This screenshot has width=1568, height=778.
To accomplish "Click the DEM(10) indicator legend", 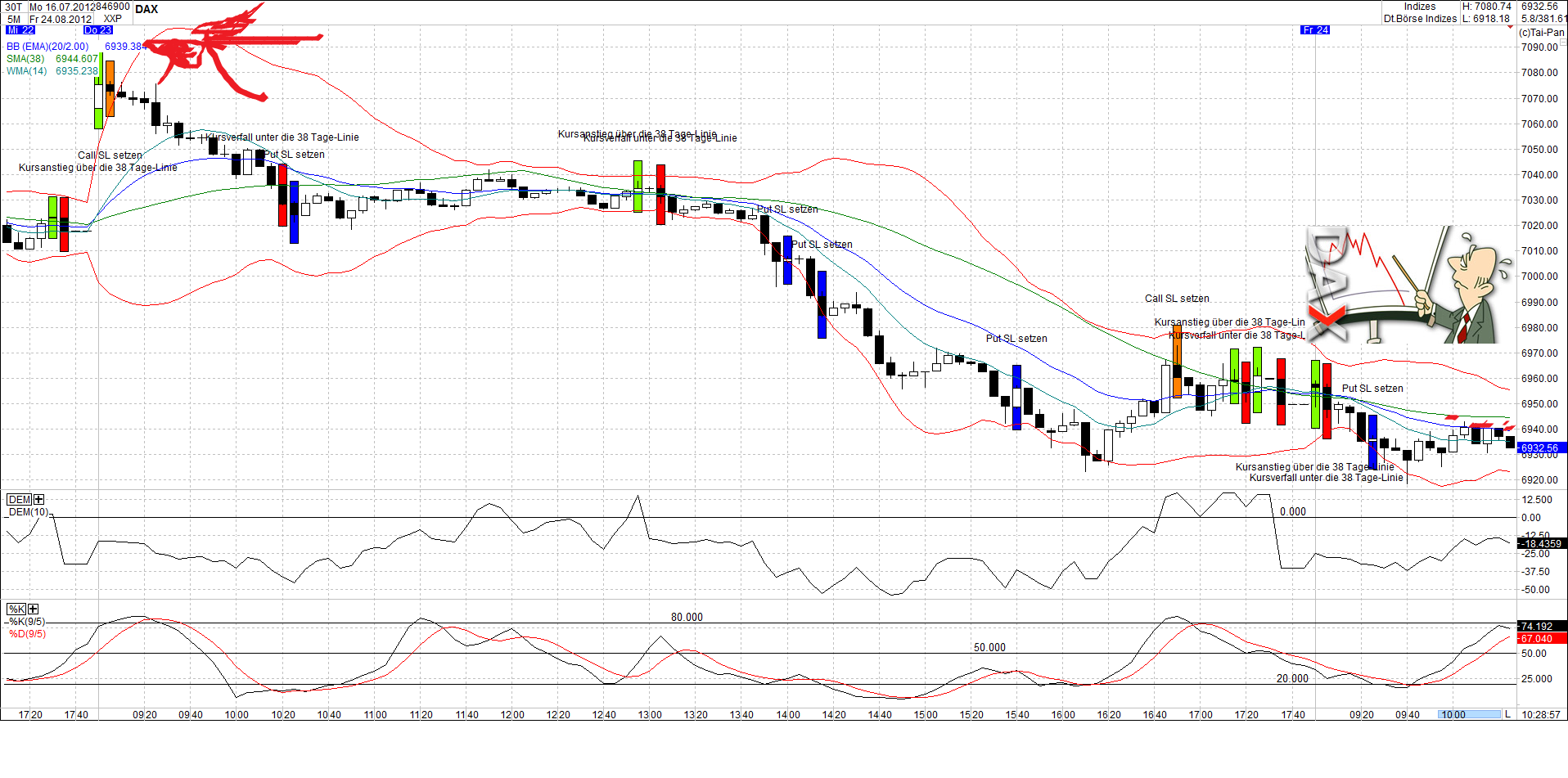I will tap(28, 512).
